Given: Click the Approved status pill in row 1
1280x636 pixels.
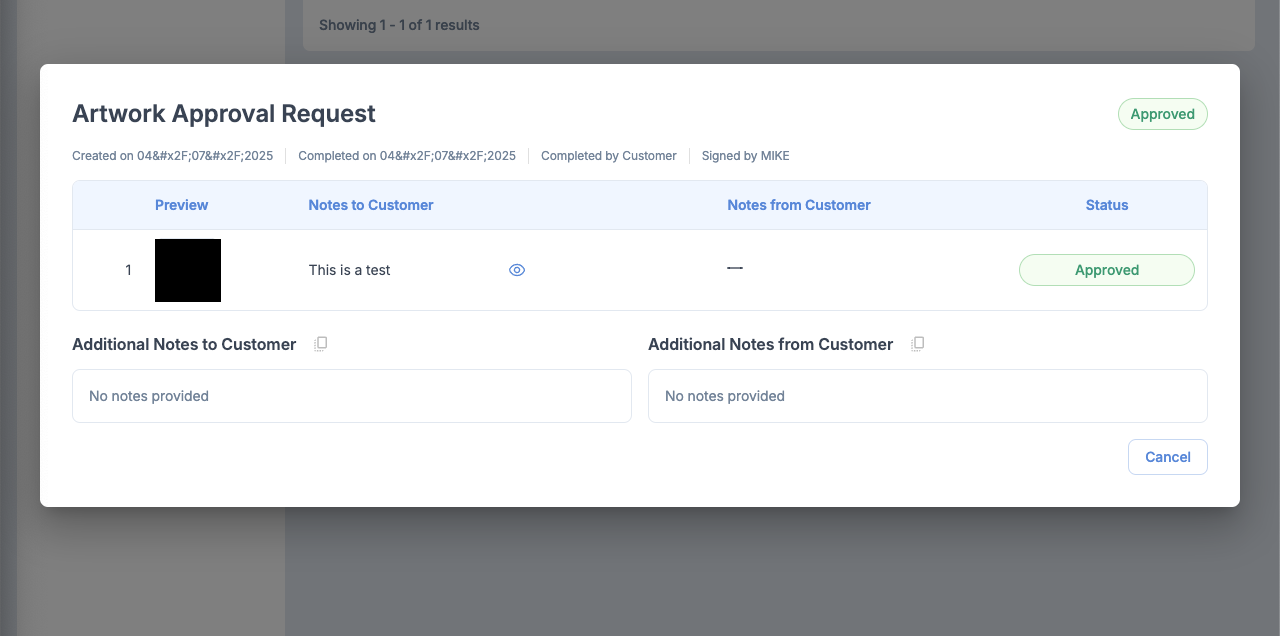Looking at the screenshot, I should 1106,270.
